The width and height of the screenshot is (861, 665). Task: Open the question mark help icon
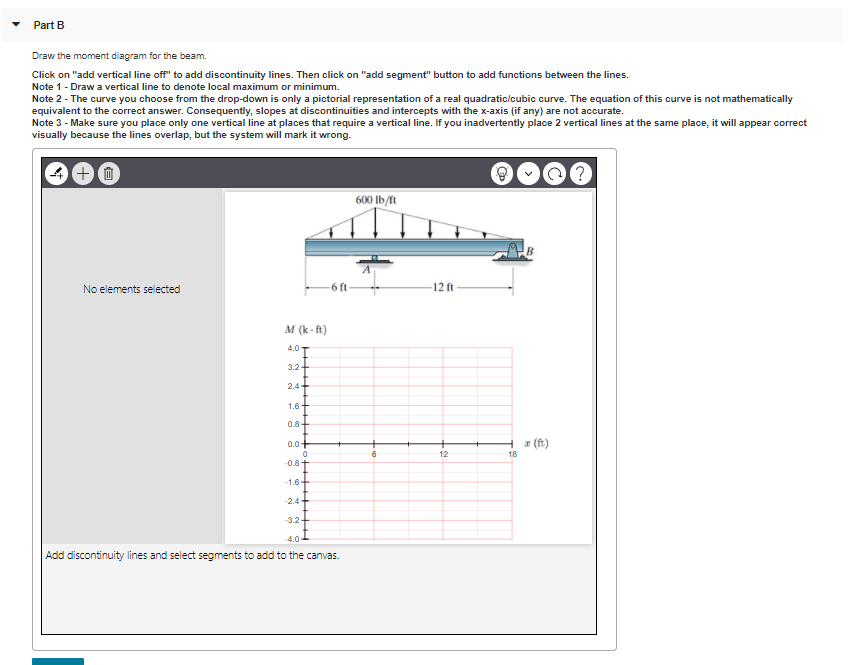pos(581,174)
